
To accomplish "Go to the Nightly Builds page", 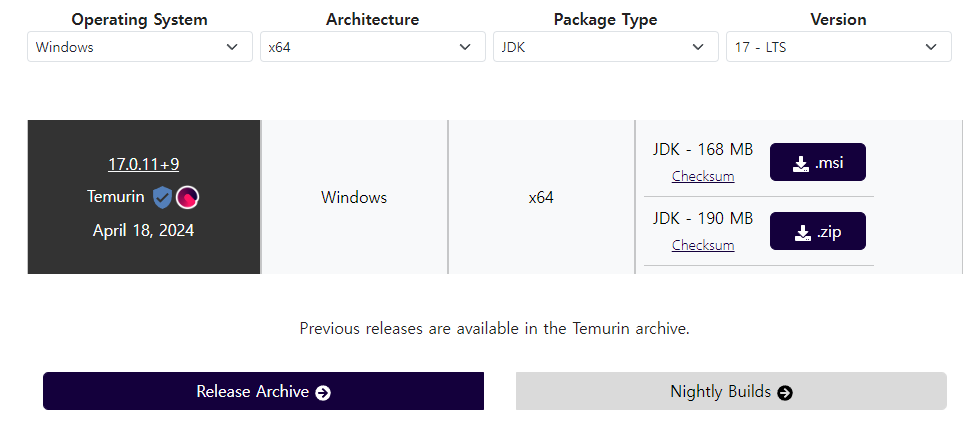I will pos(731,391).
